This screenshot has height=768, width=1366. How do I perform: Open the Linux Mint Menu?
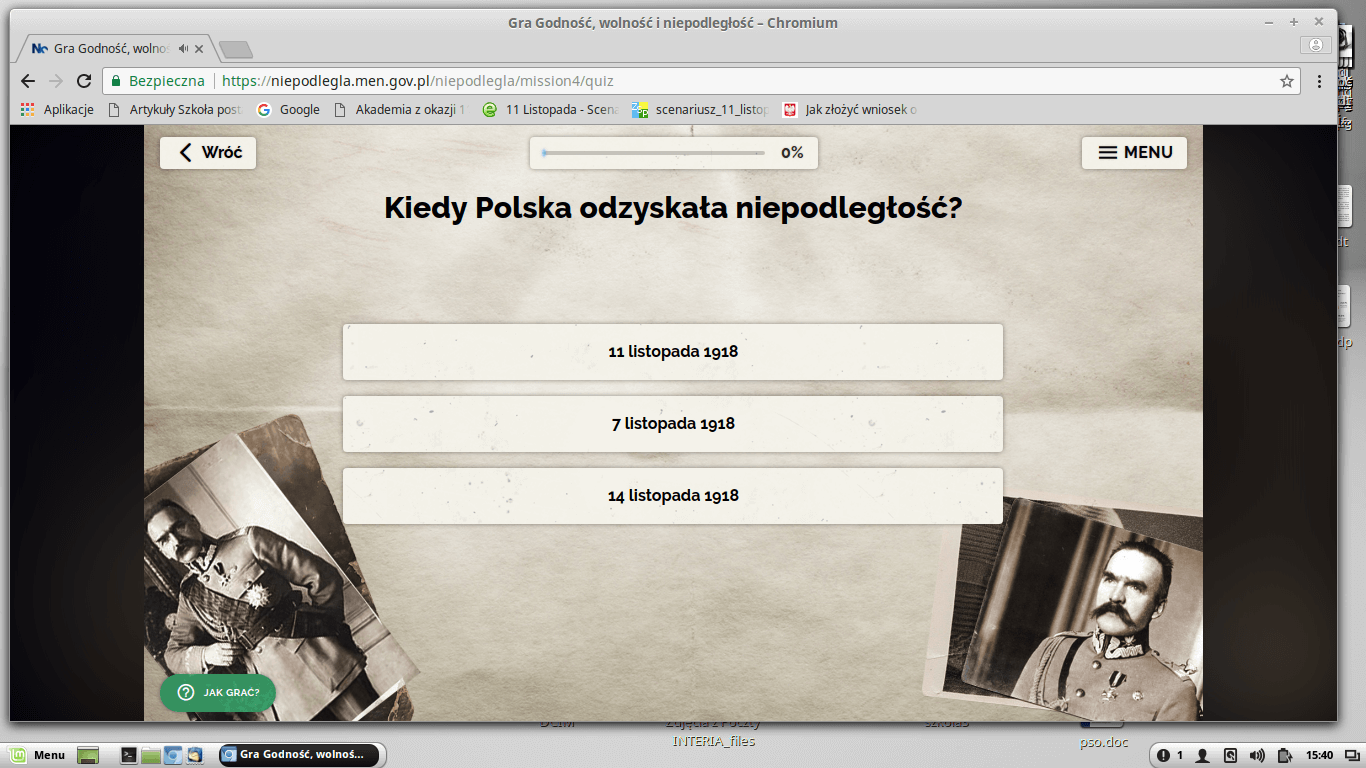39,755
